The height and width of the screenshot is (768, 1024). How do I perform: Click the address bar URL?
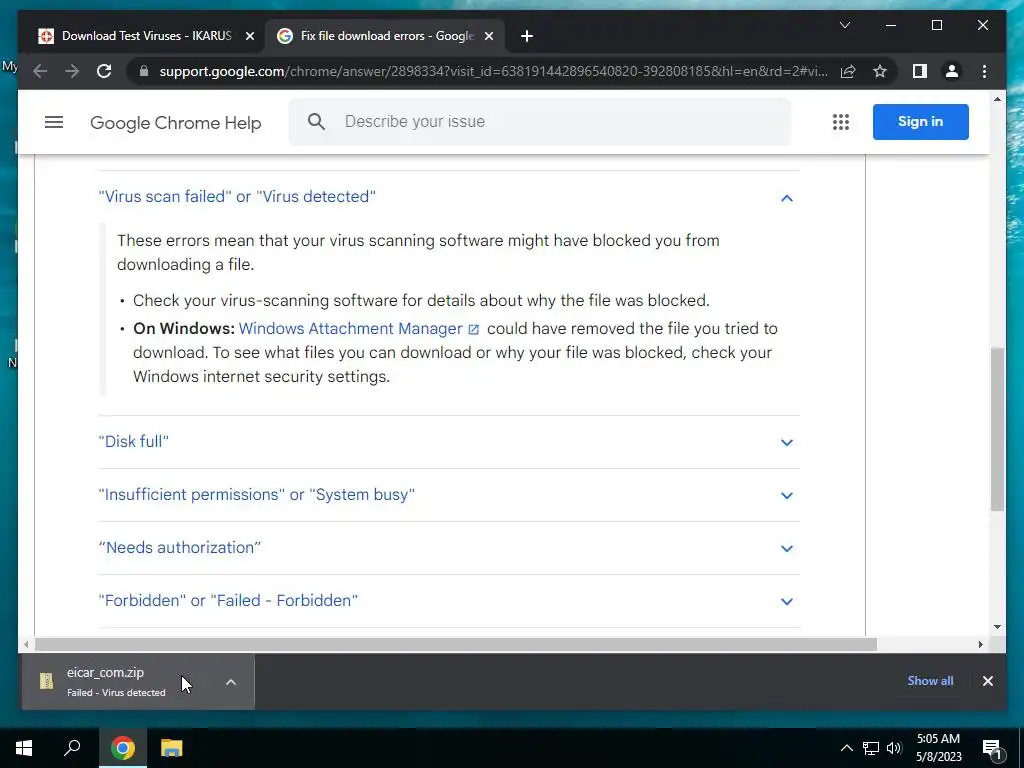coord(493,71)
